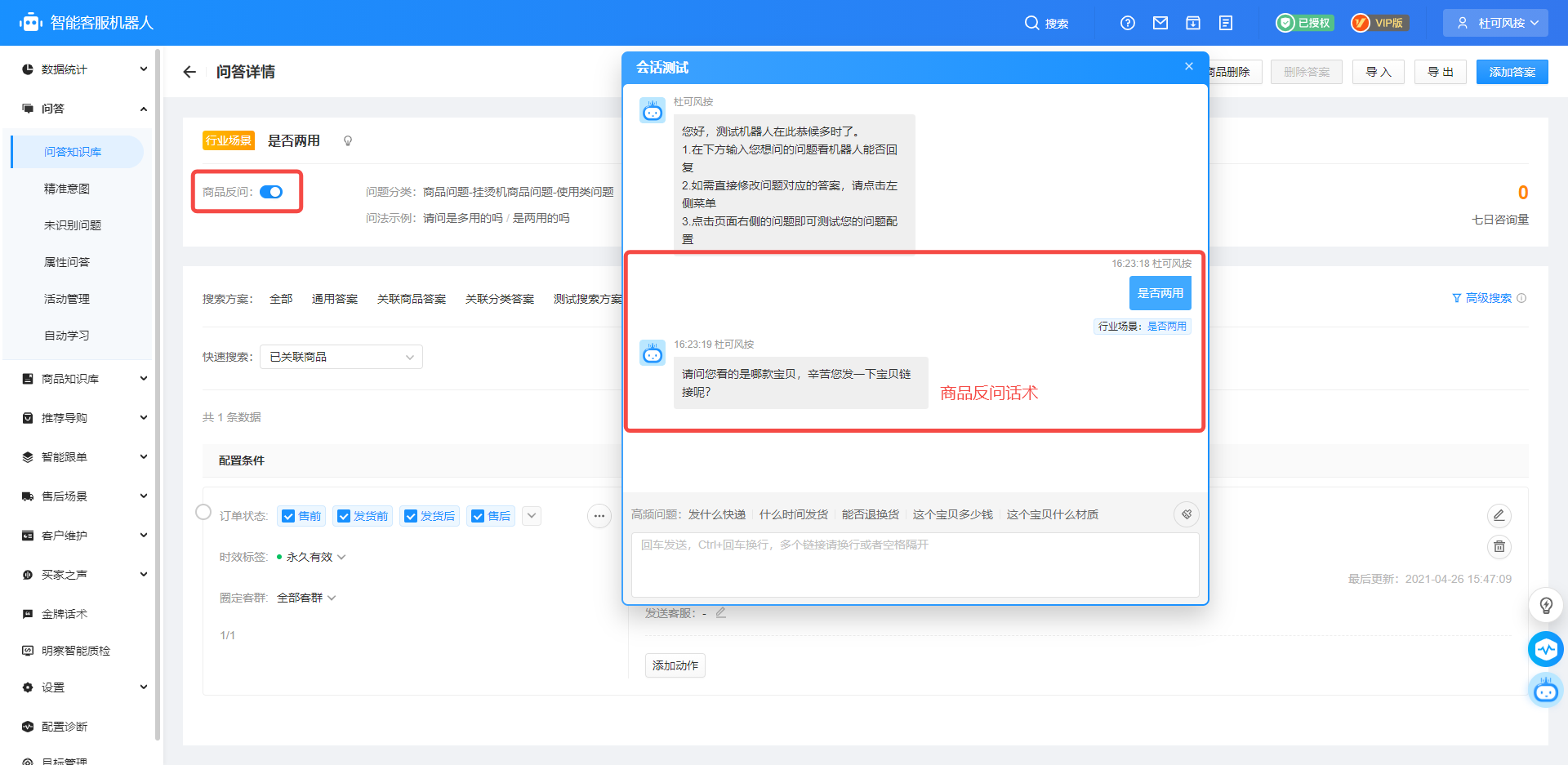1568x765 pixels.
Task: Click the edit pencil icon on condition row
Action: click(1499, 515)
